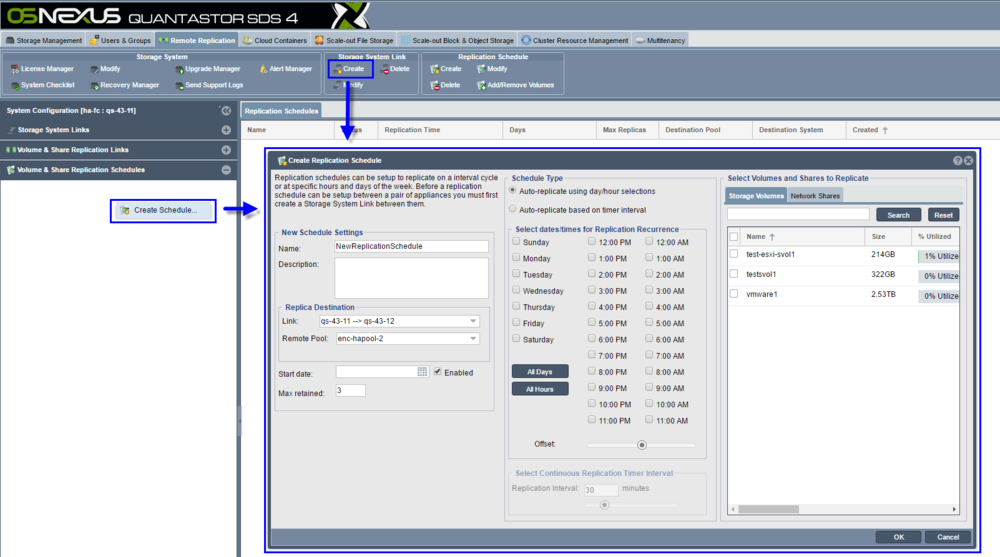Select the Replication Schedules tab

281,111
